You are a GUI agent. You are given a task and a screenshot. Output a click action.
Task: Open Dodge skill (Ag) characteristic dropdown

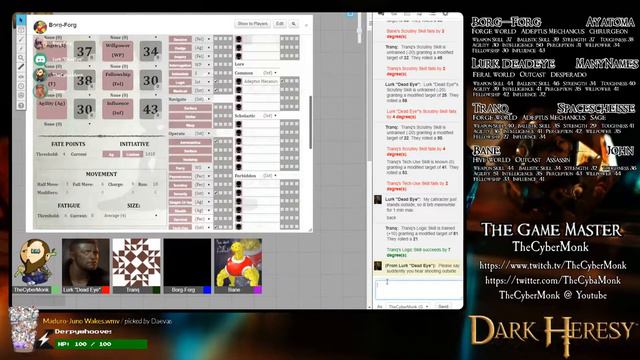202,48
